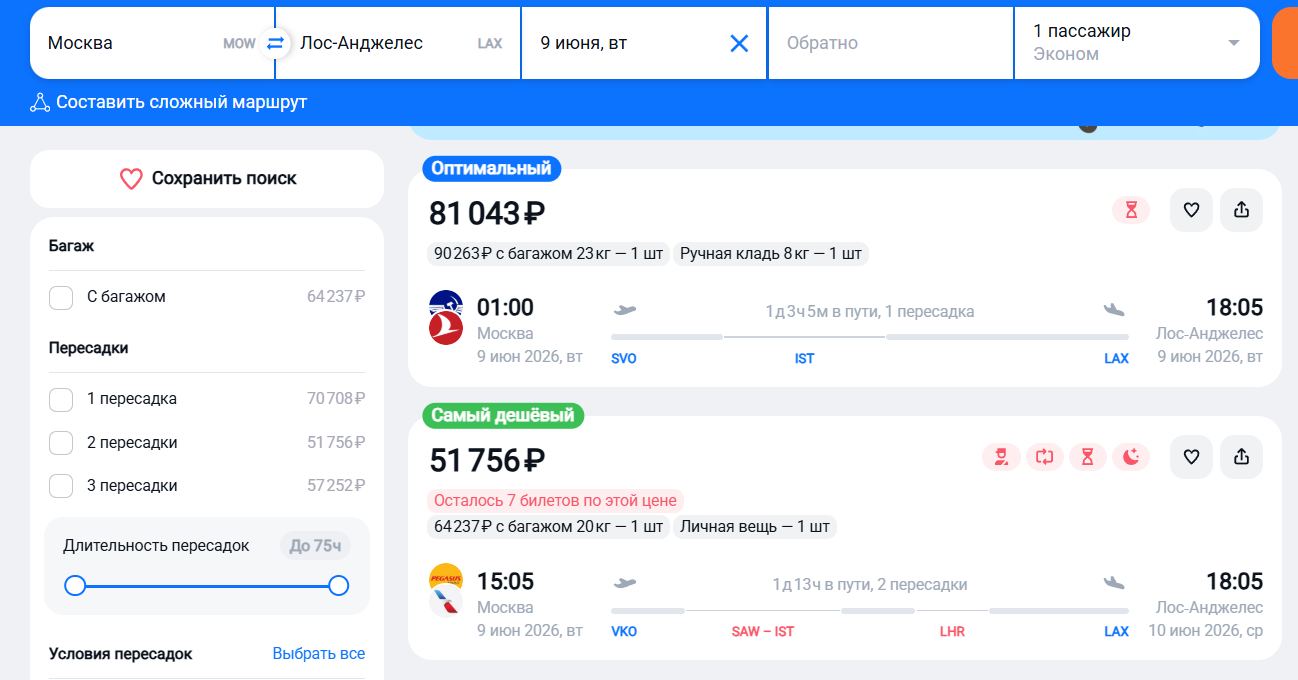
Task: Select the '3 пересадки' filter checkbox
Action: click(x=61, y=486)
